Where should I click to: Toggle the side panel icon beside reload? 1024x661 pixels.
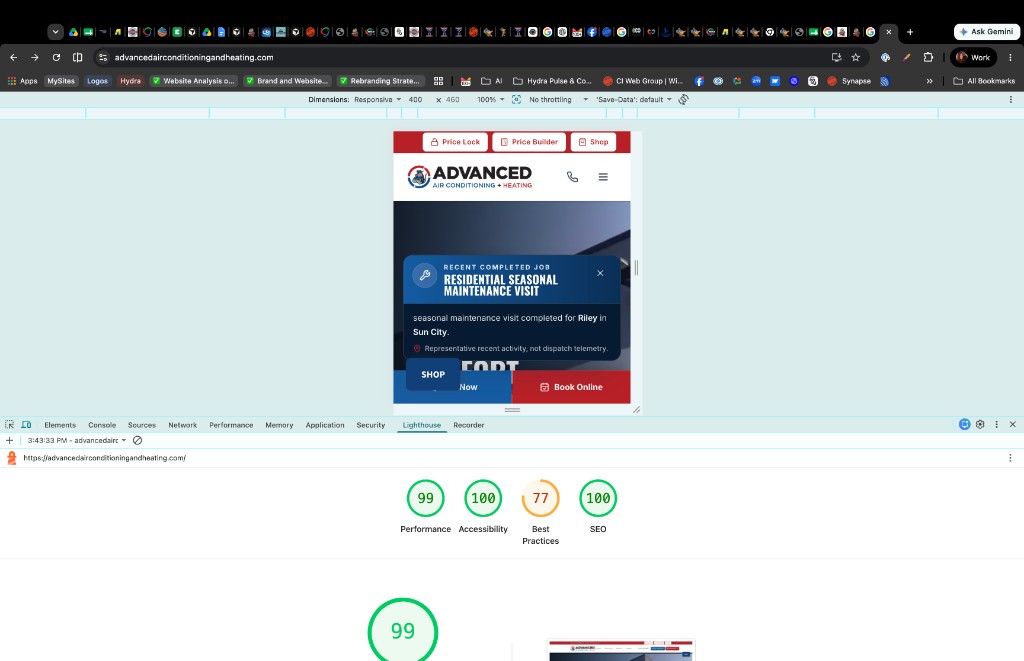pyautogui.click(x=78, y=57)
